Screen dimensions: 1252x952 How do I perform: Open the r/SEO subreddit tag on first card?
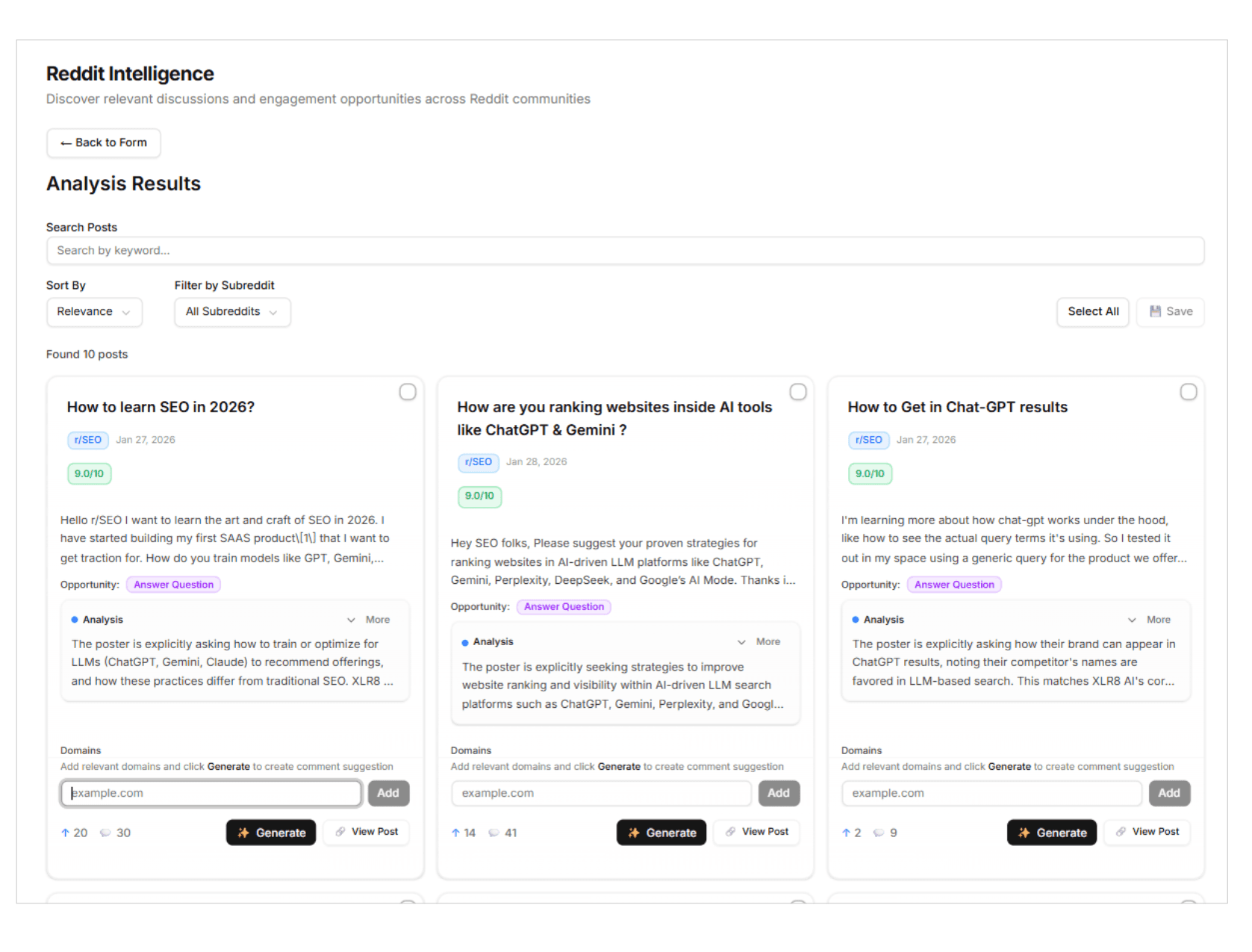pos(87,440)
